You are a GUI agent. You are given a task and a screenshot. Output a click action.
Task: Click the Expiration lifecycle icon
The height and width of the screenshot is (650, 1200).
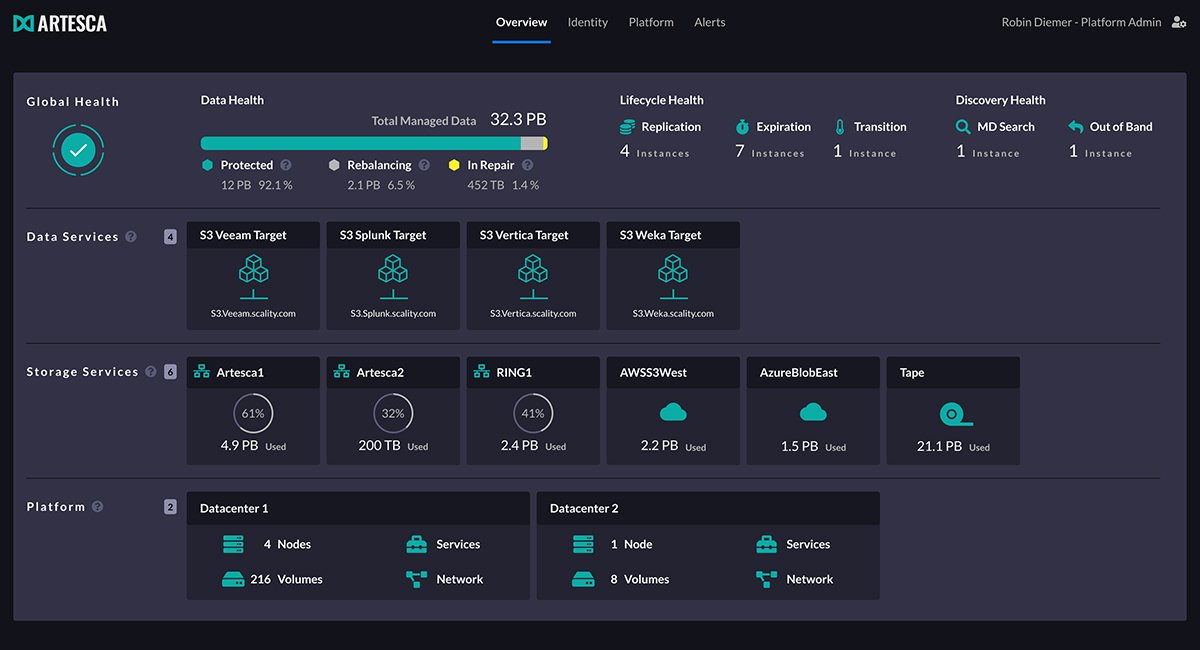coord(742,127)
